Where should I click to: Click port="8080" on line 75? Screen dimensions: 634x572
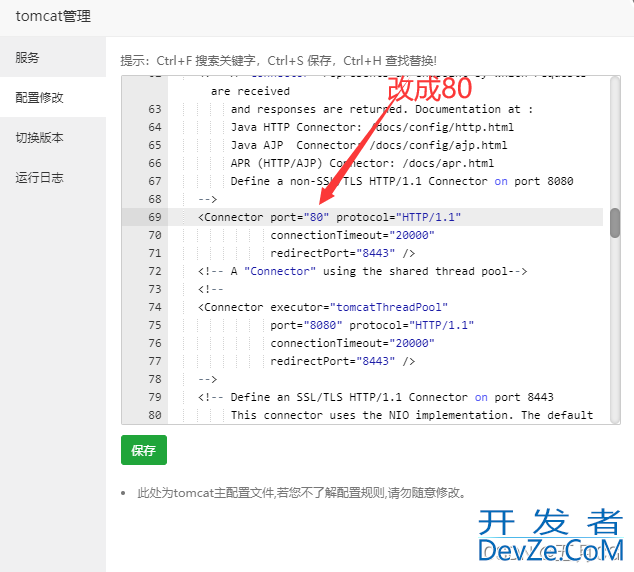306,325
